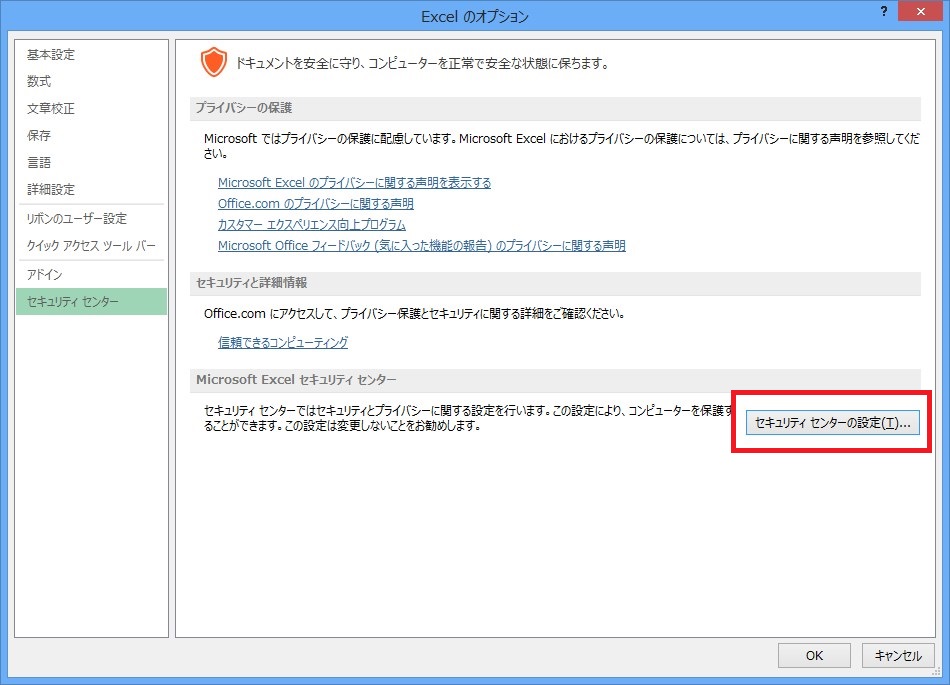Click the セキュリティと詳細情報 section header

555,283
